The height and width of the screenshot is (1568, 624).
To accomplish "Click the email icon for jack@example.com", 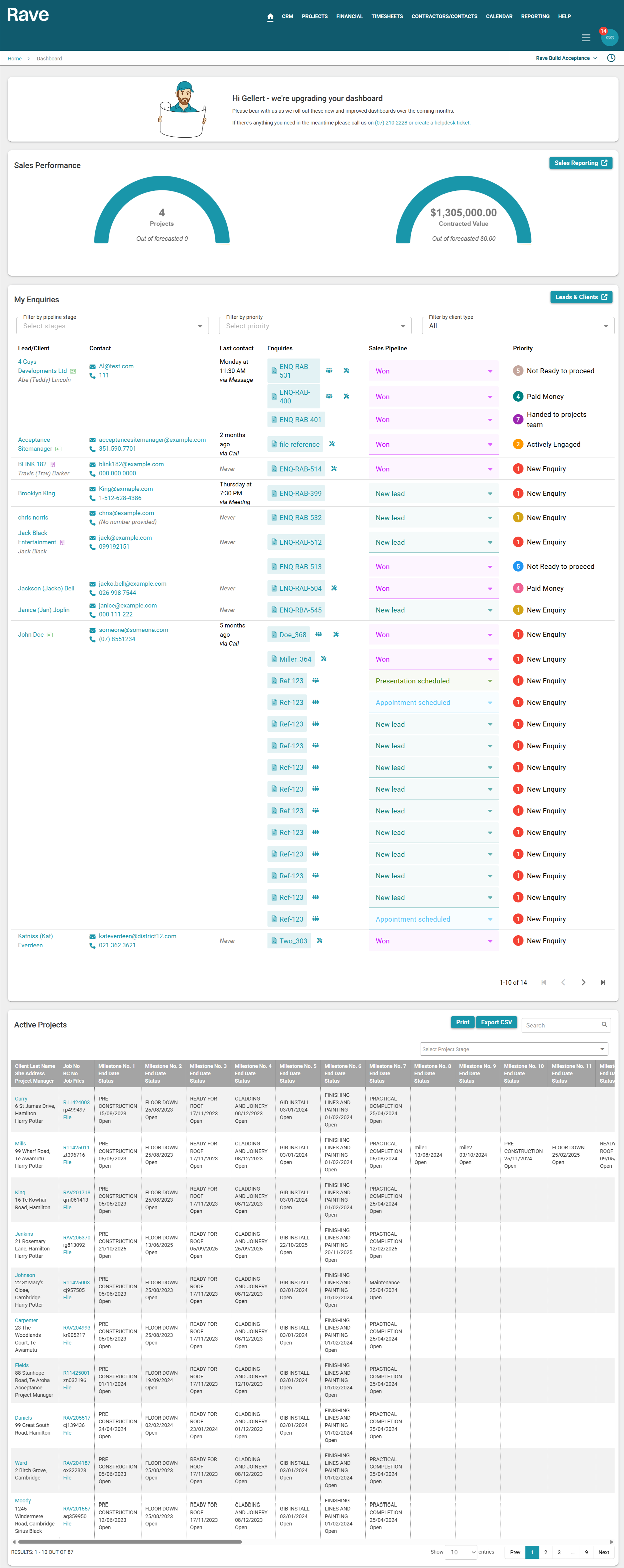I will click(x=92, y=538).
